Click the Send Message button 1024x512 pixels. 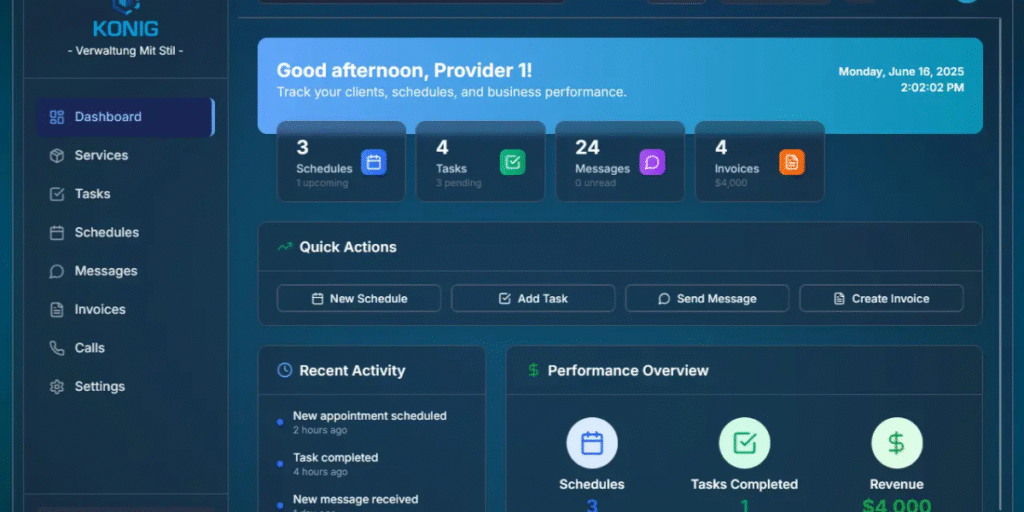(x=707, y=298)
